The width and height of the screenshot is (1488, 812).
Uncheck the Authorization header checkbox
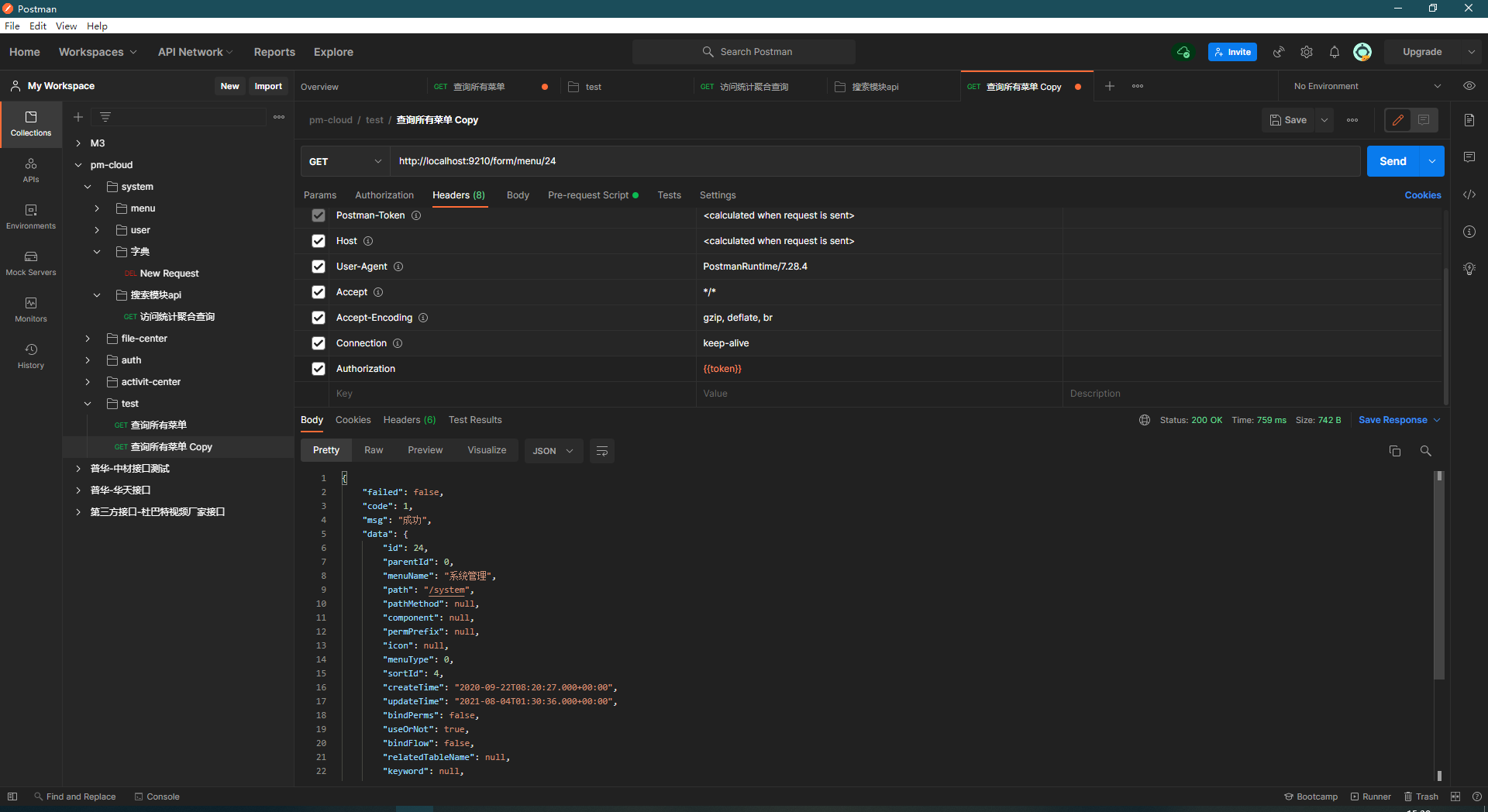tap(319, 369)
